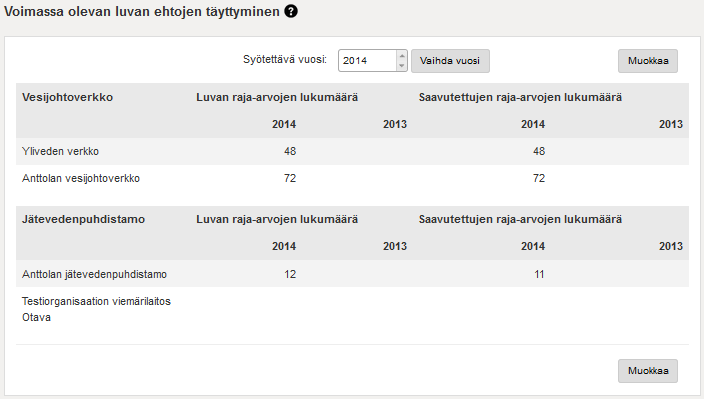Decrease year with the down spinner arrow
Viewport: 704px width, 399px height.
tap(402, 66)
